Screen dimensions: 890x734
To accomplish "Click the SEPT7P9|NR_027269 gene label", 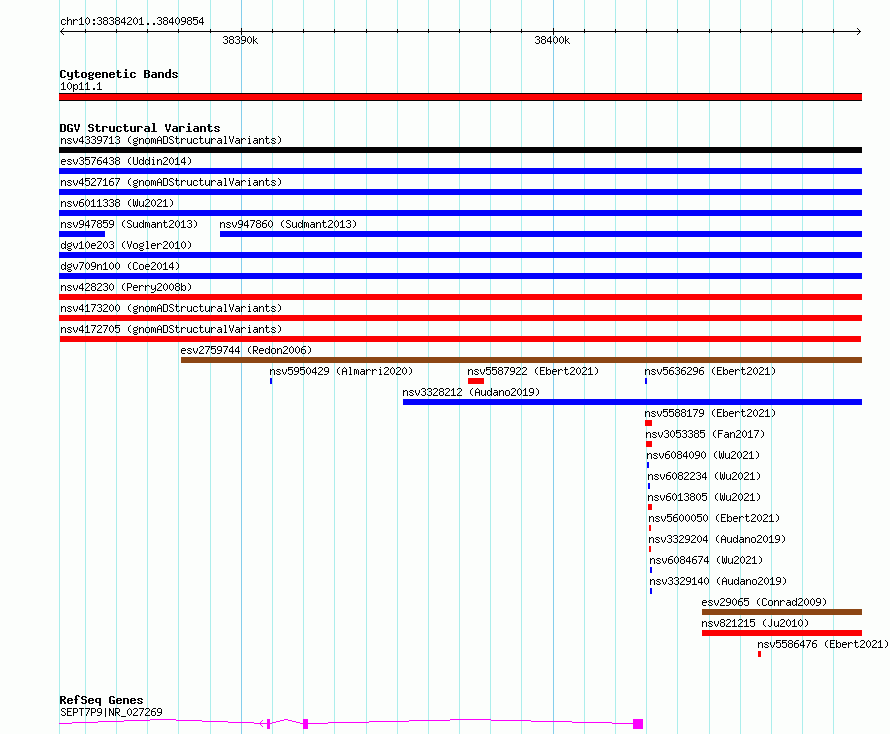I will tap(111, 712).
